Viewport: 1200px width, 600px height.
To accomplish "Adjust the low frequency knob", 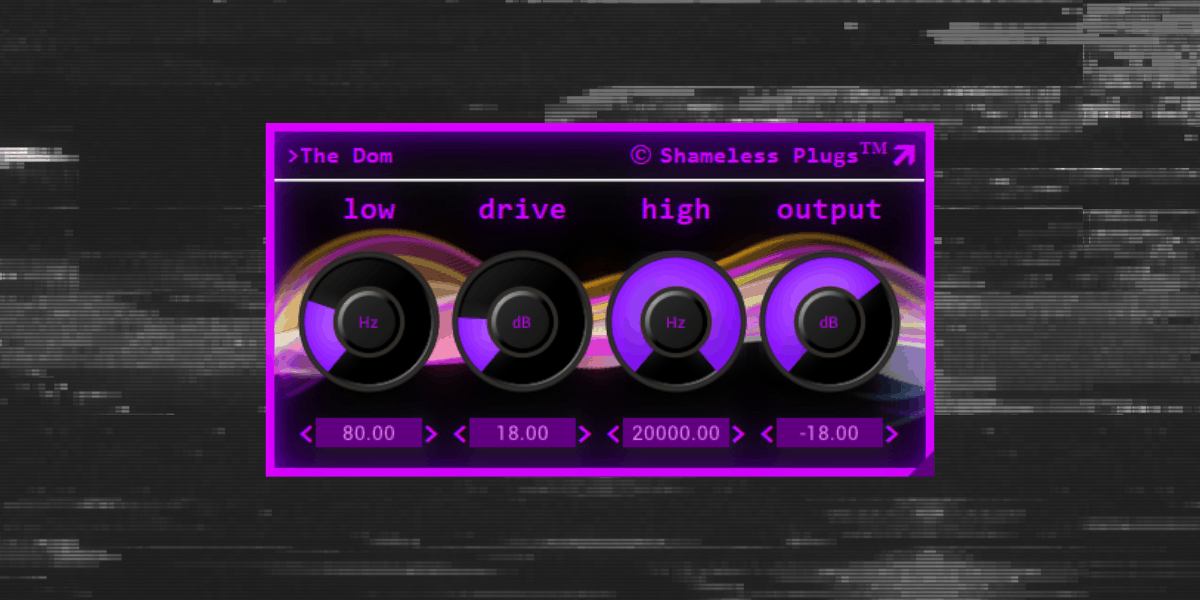I will coord(368,321).
